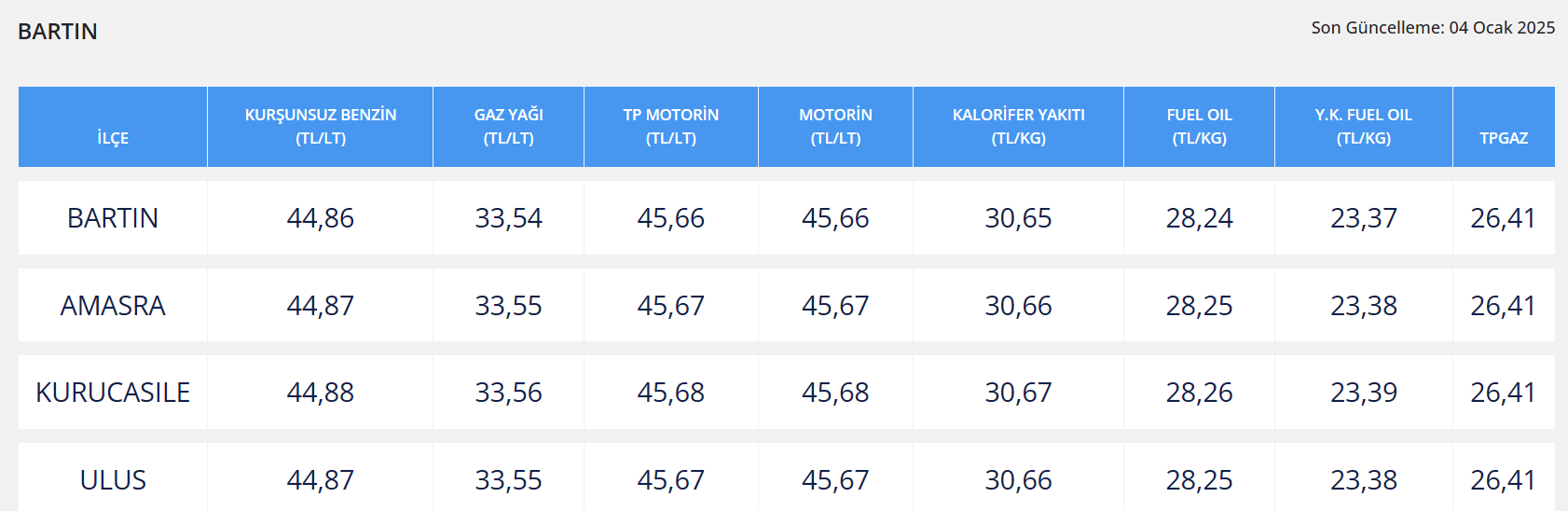The width and height of the screenshot is (1568, 511).
Task: Select the BARTIN district row cell
Action: pyautogui.click(x=113, y=218)
